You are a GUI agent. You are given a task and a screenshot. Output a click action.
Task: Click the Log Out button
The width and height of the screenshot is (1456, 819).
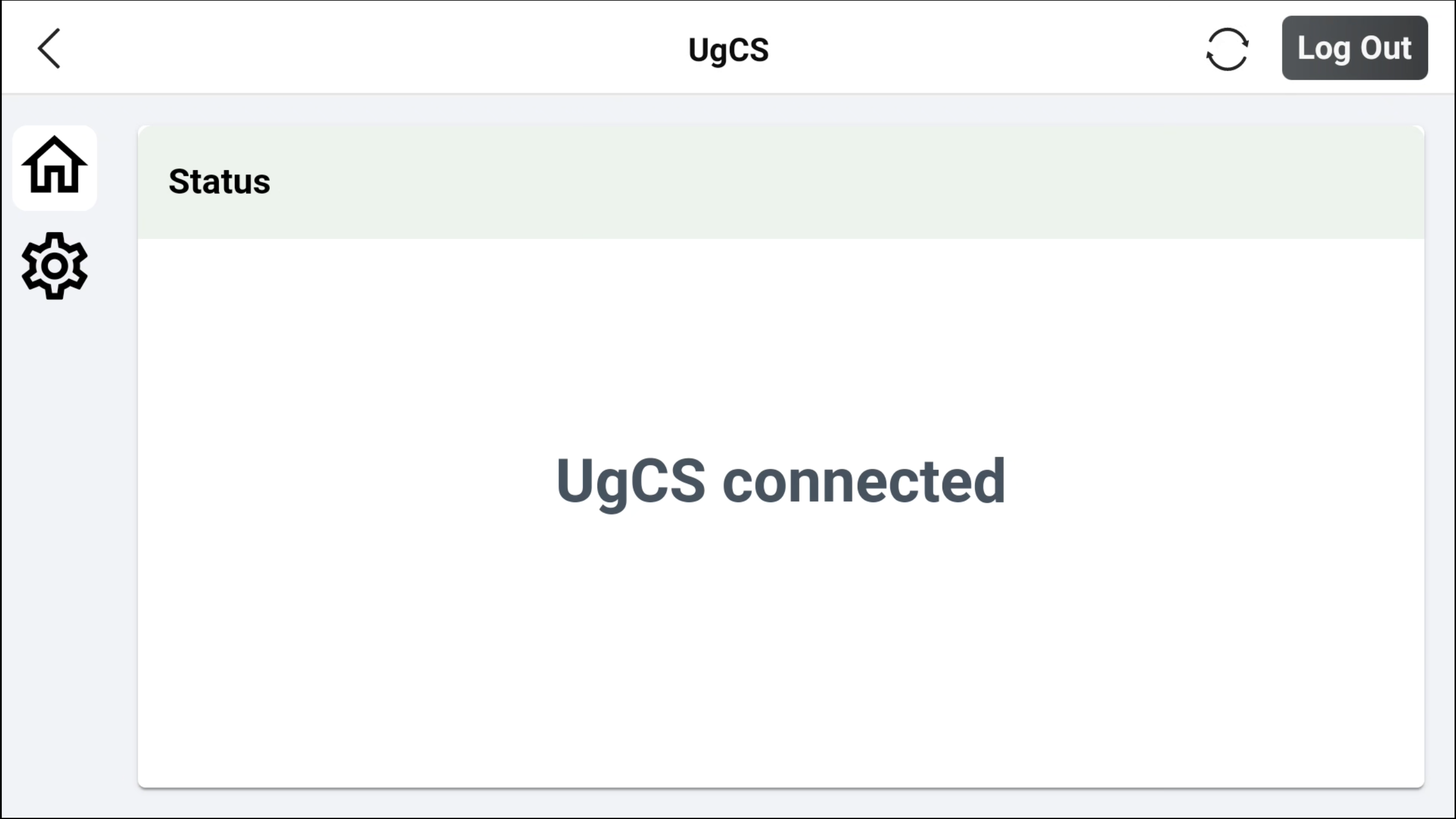[x=1354, y=48]
